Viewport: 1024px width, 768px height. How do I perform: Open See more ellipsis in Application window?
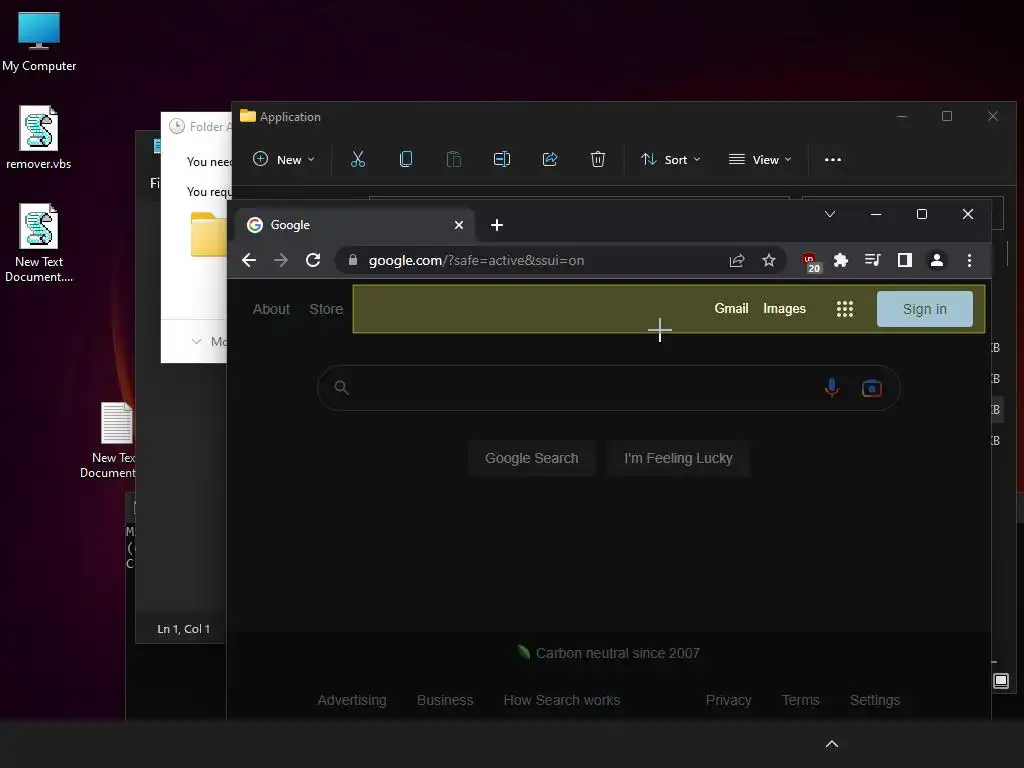pyautogui.click(x=833, y=159)
